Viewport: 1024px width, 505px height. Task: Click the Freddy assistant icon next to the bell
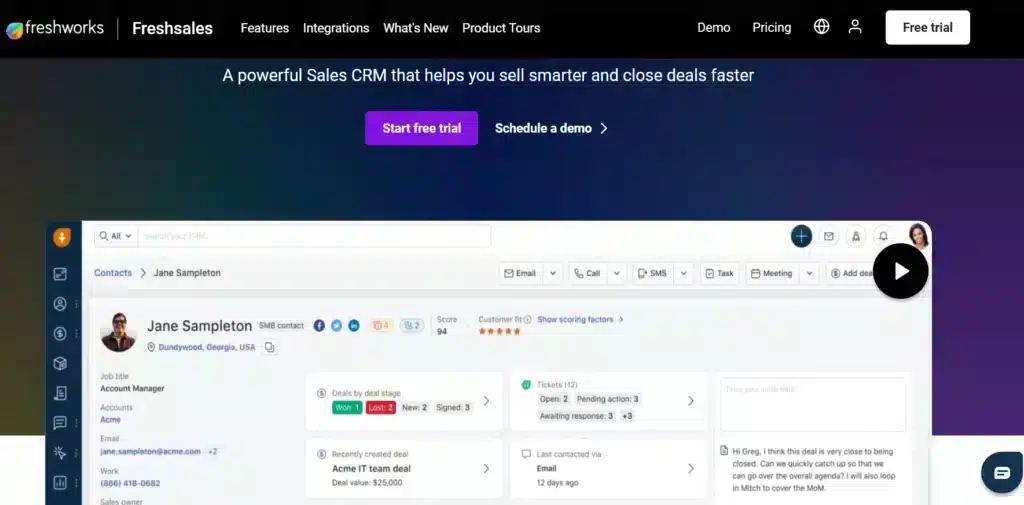pyautogui.click(x=856, y=236)
